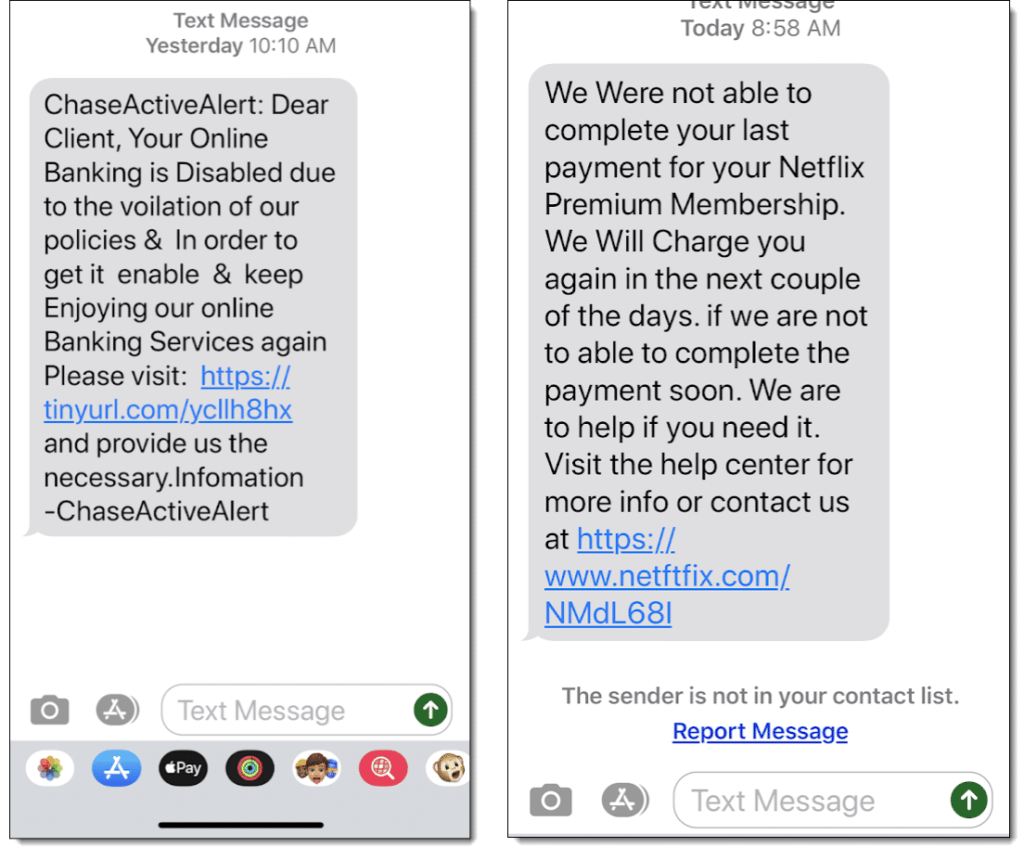Tap the Netflix payment message bubble
Screen dimensions: 1024x860
tap(709, 352)
